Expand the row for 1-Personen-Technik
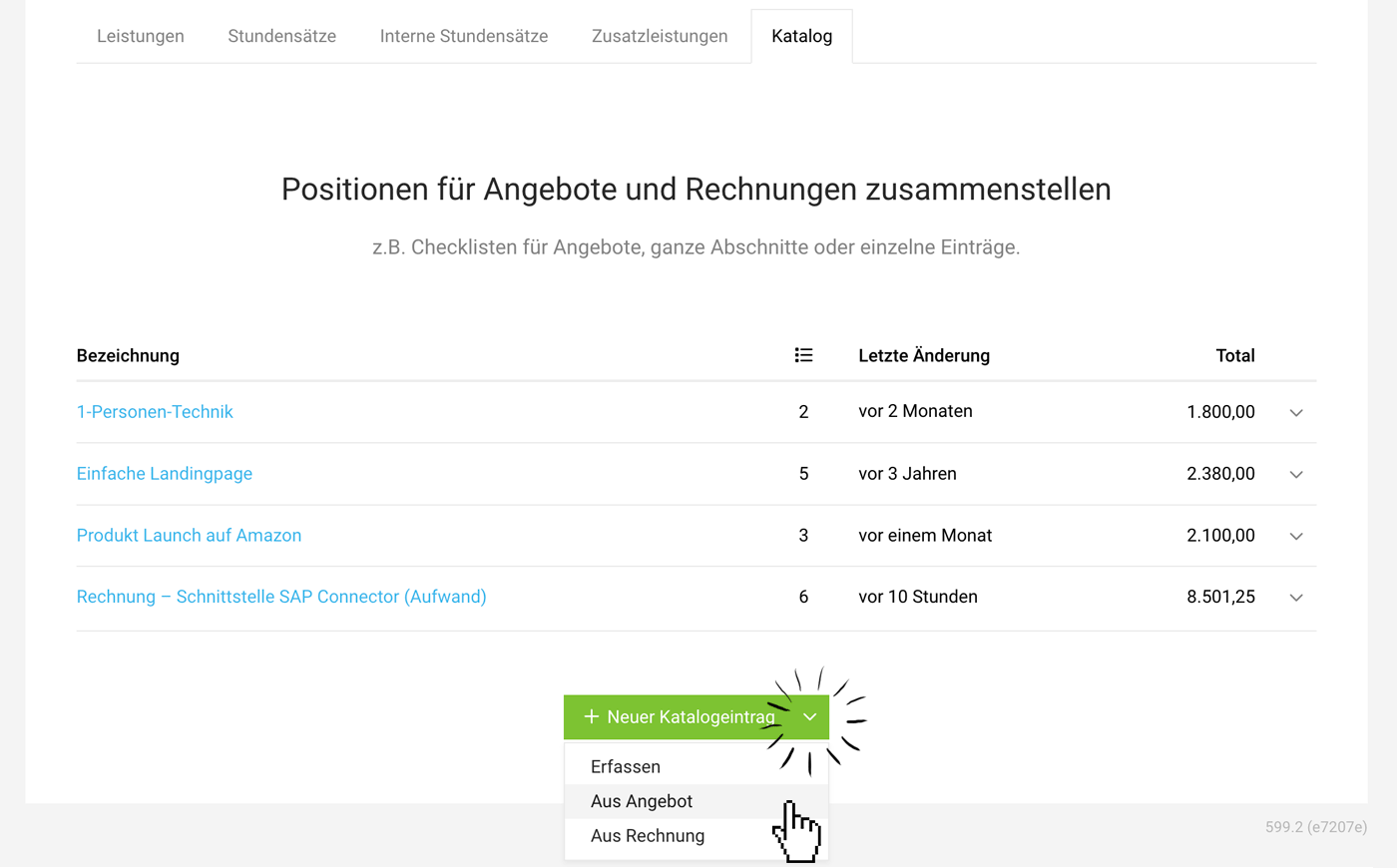This screenshot has width=1397, height=868. tap(1295, 412)
